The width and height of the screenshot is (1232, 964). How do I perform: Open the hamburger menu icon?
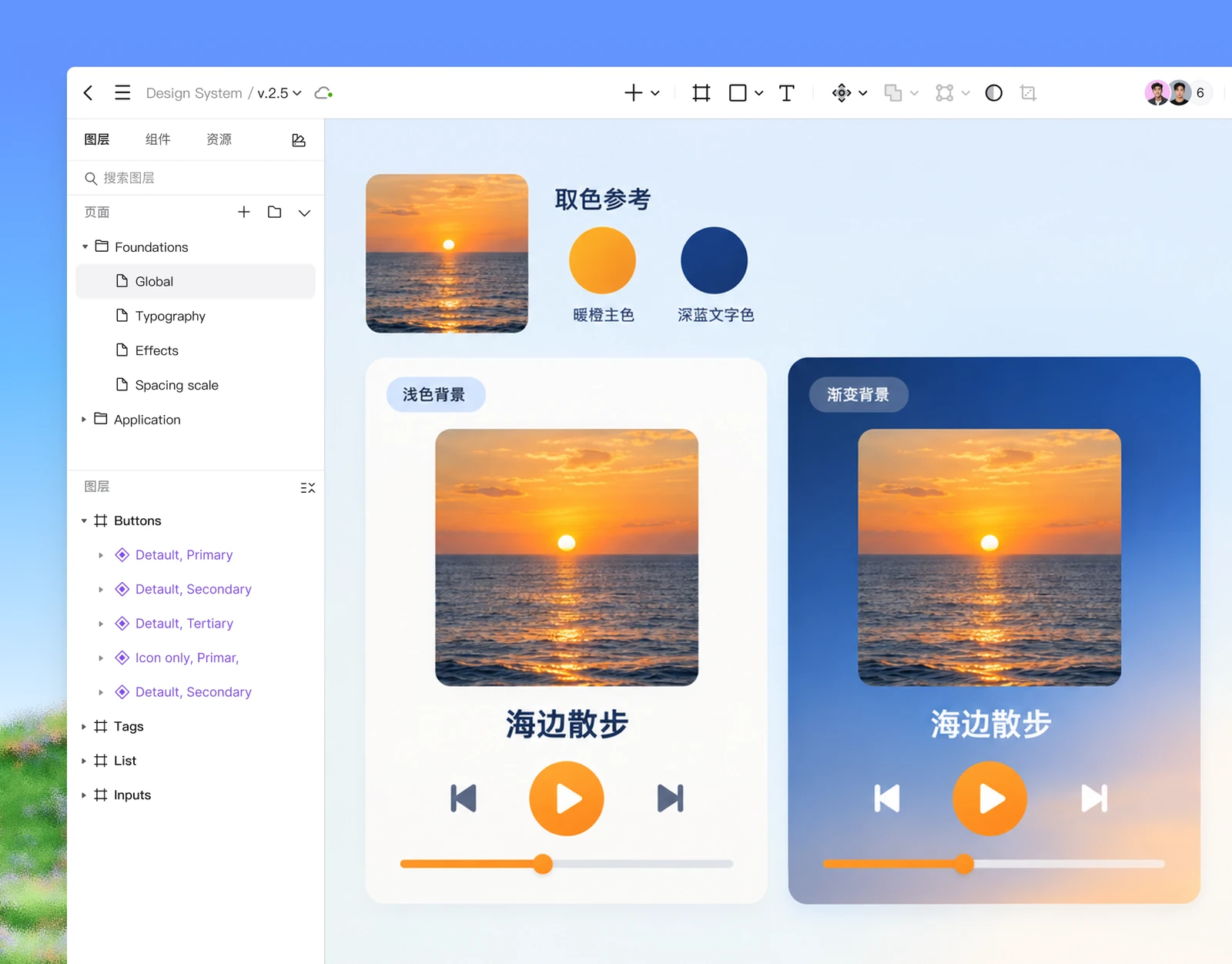(x=122, y=93)
